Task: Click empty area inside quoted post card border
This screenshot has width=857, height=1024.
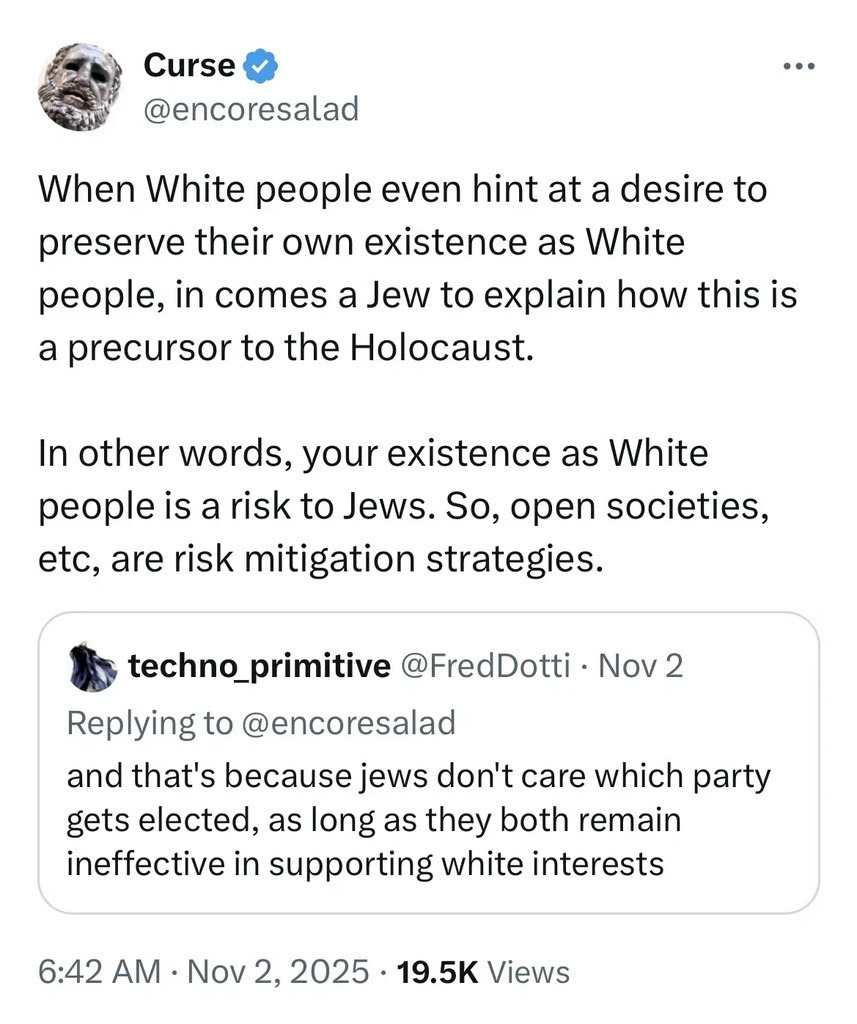Action: coord(750,880)
